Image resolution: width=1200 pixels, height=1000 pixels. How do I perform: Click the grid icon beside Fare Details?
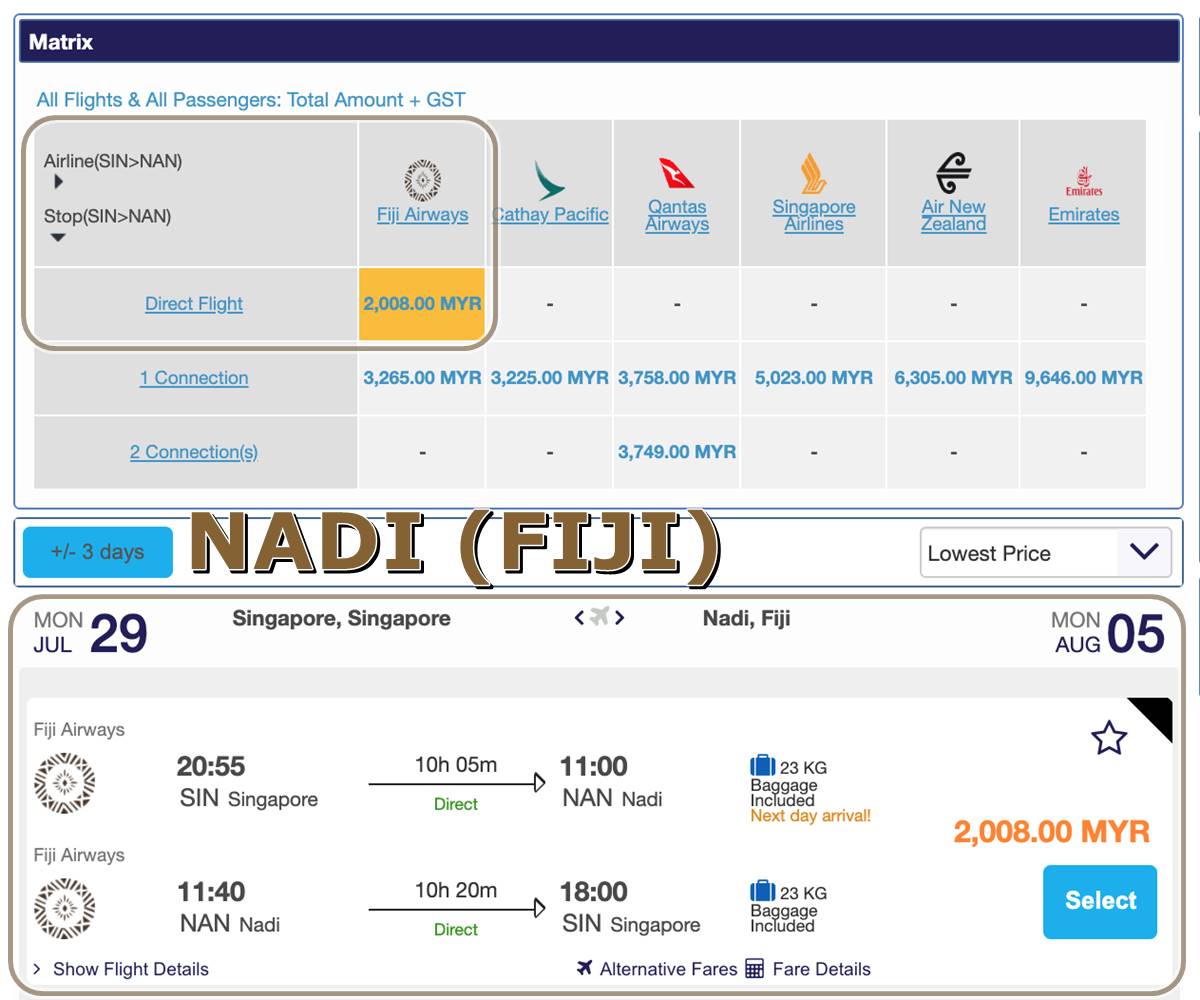pyautogui.click(x=755, y=968)
